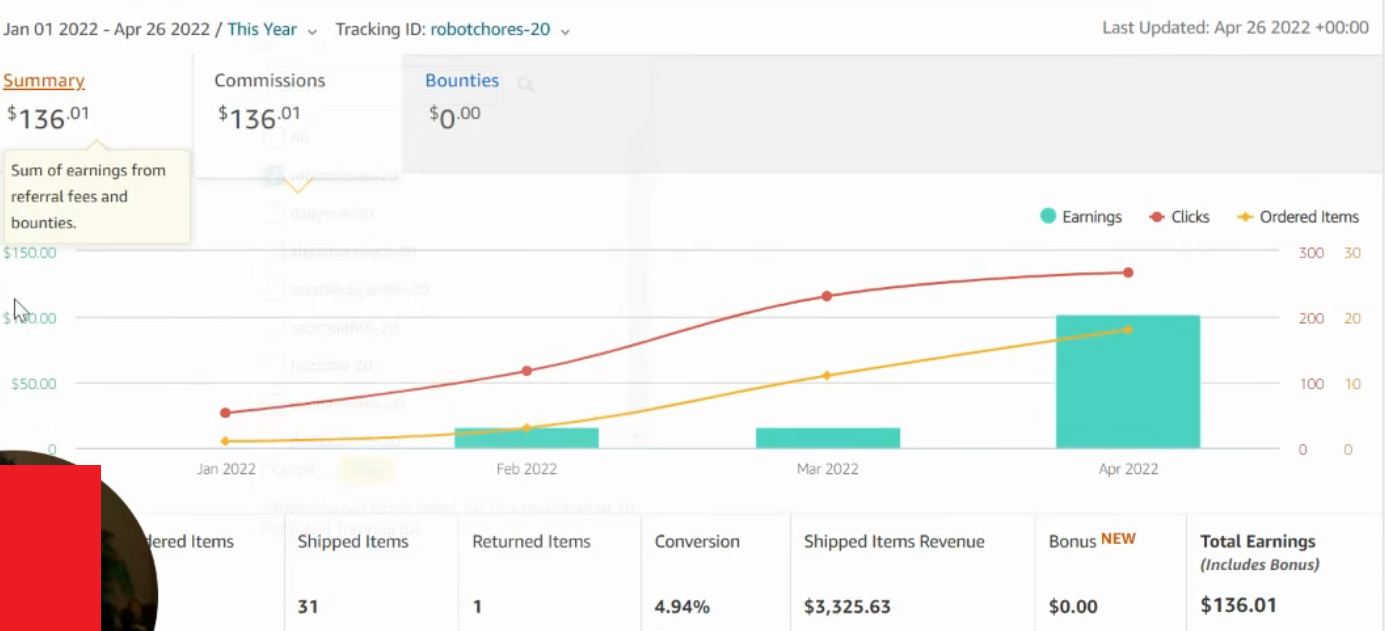The image size is (1385, 631).
Task: Click the Mar 2022 earnings bar
Action: [828, 438]
